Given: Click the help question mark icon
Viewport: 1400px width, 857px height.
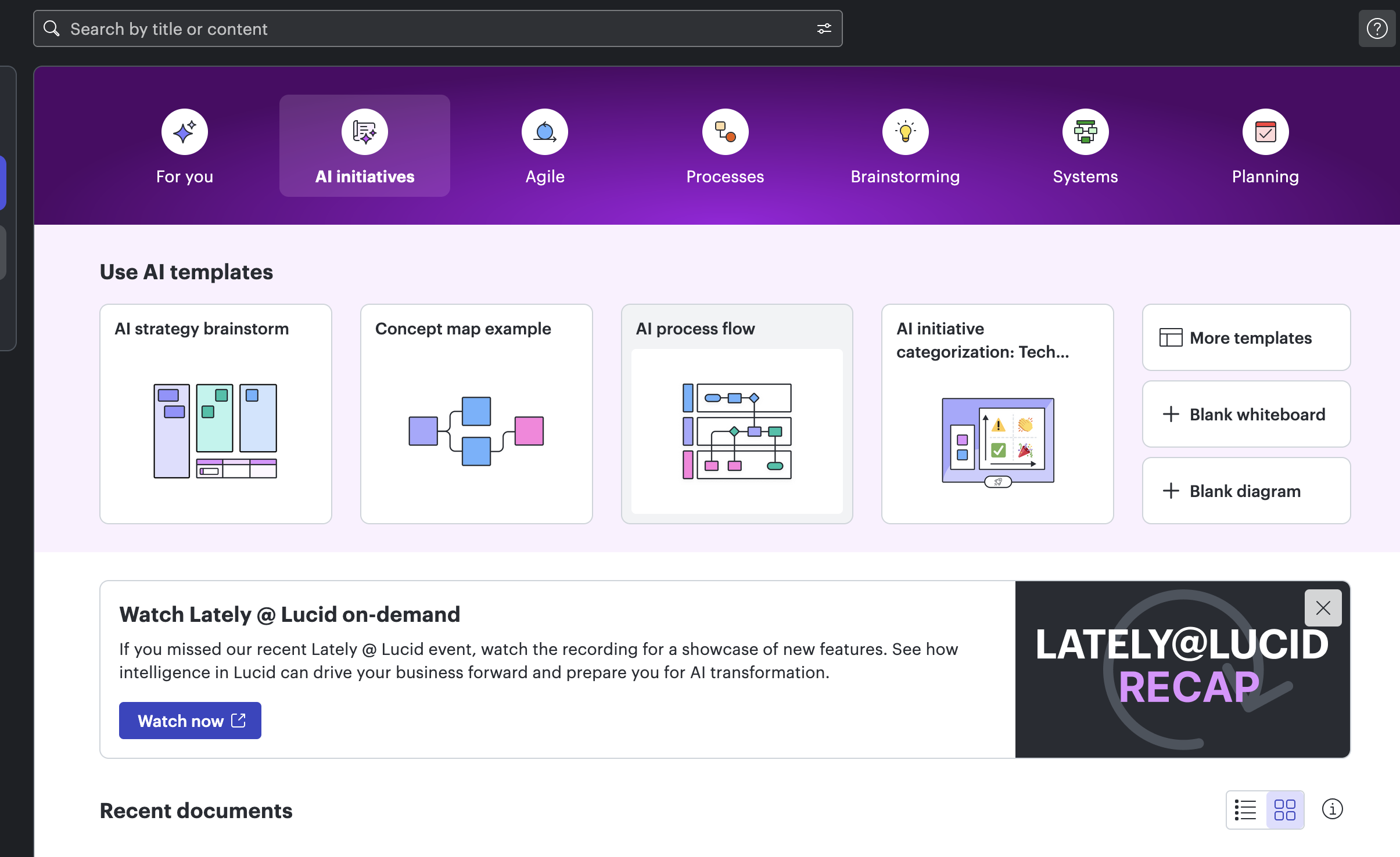Looking at the screenshot, I should (1377, 28).
